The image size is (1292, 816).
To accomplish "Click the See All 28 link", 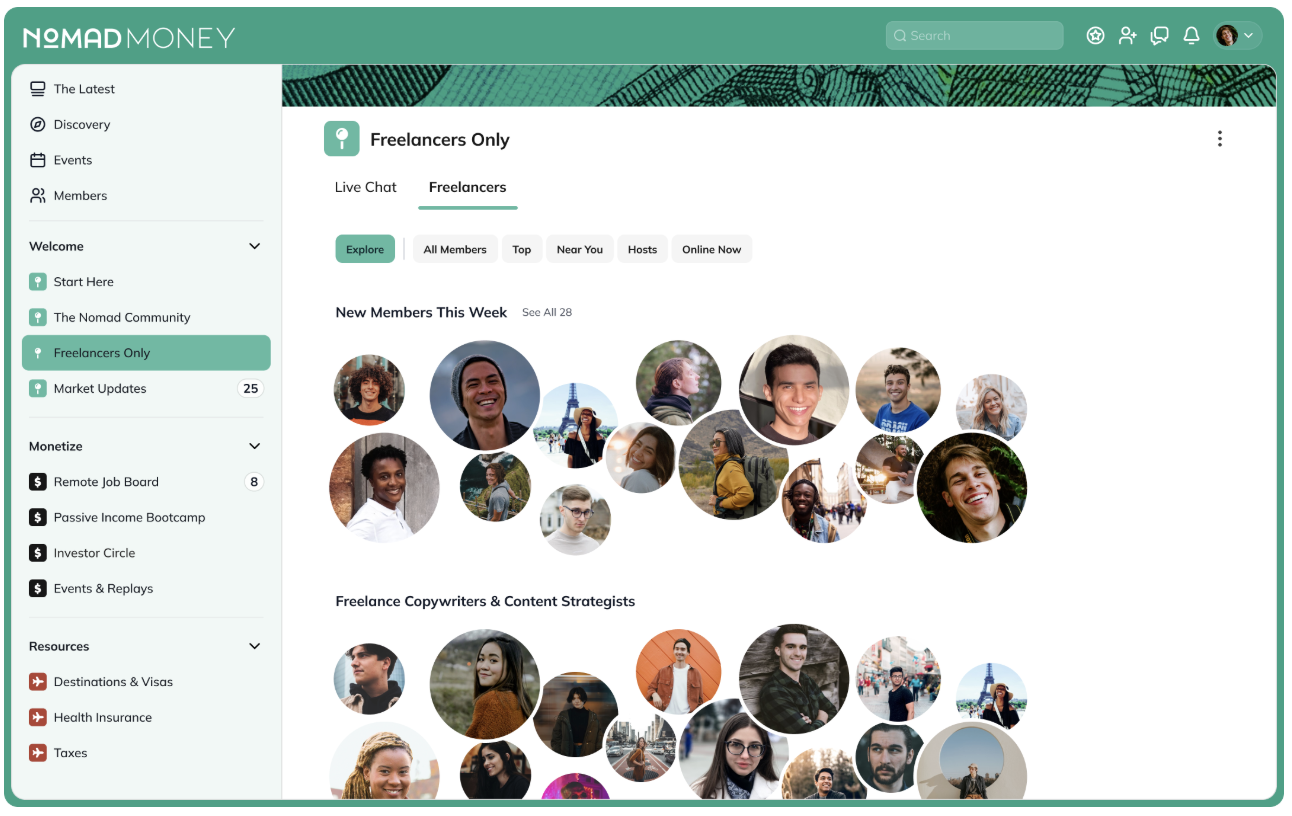I will pos(547,312).
